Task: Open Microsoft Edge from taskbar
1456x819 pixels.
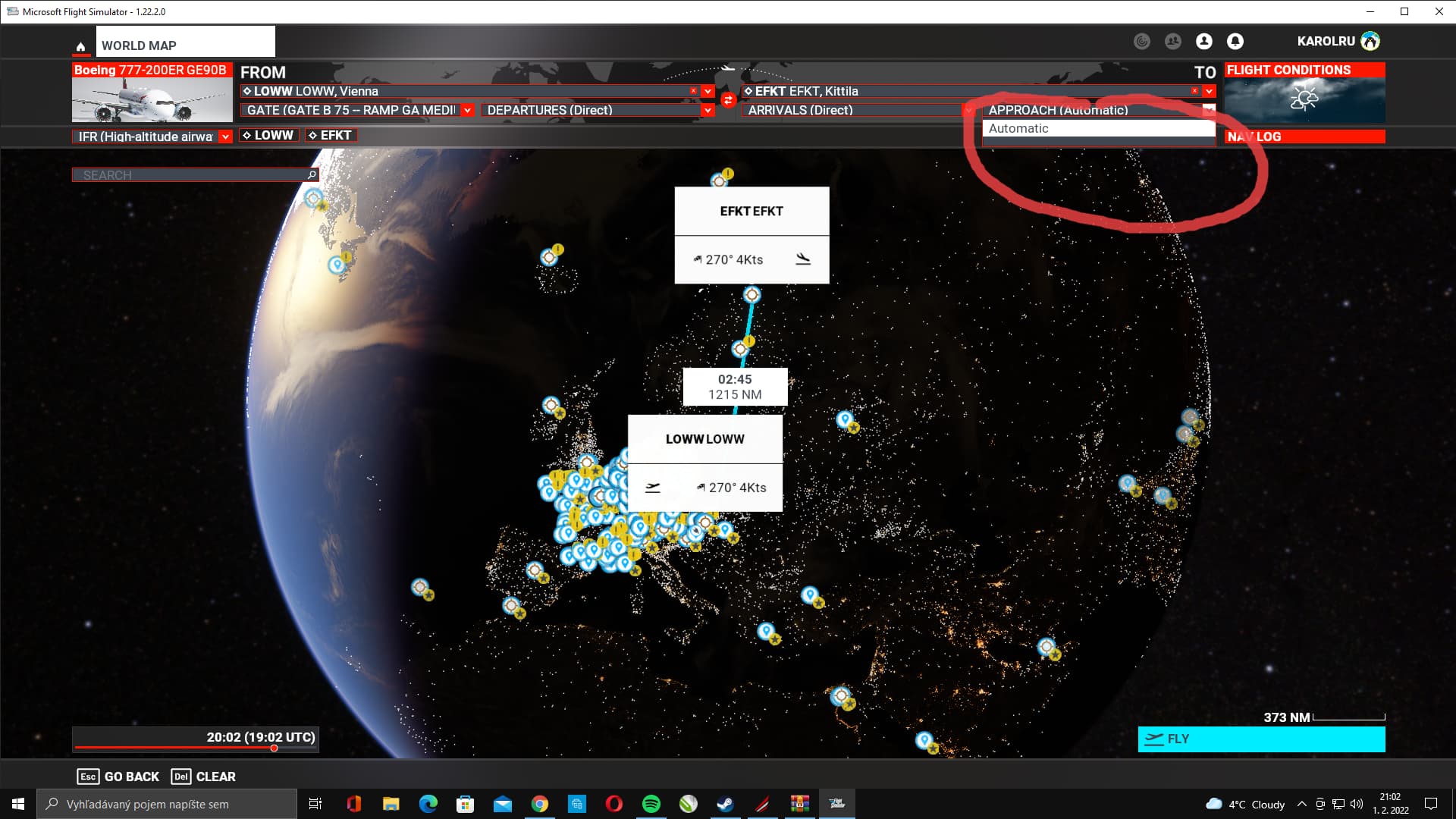Action: tap(428, 804)
